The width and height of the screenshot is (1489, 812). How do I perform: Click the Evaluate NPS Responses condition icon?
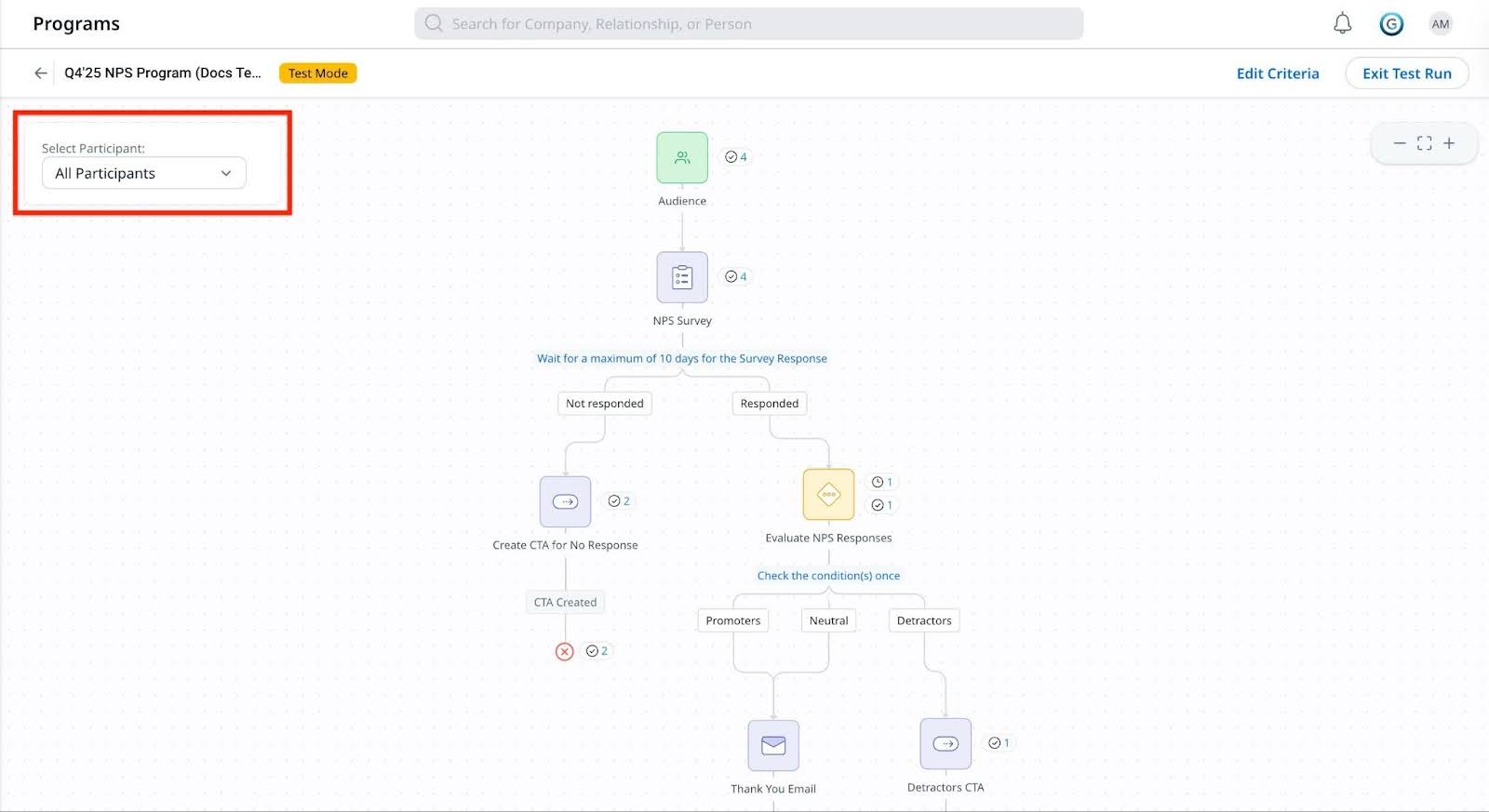[828, 494]
